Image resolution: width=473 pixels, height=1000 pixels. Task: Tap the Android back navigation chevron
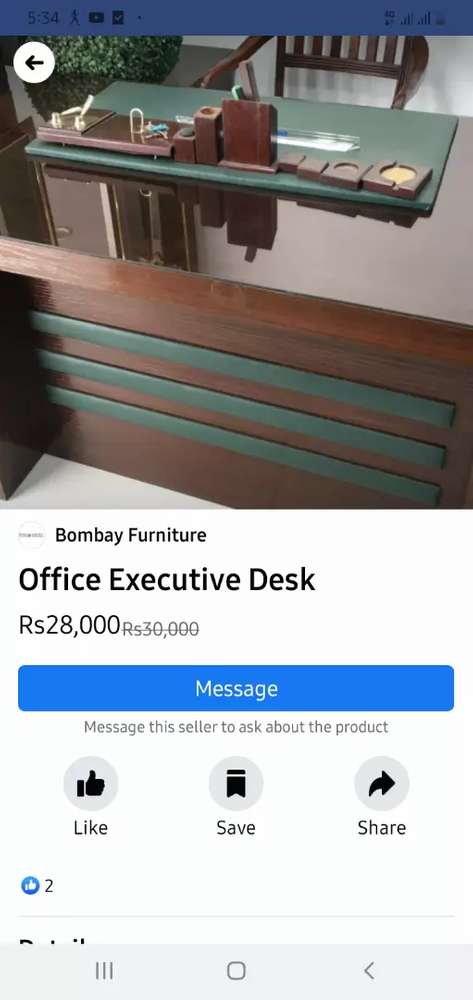tap(368, 971)
